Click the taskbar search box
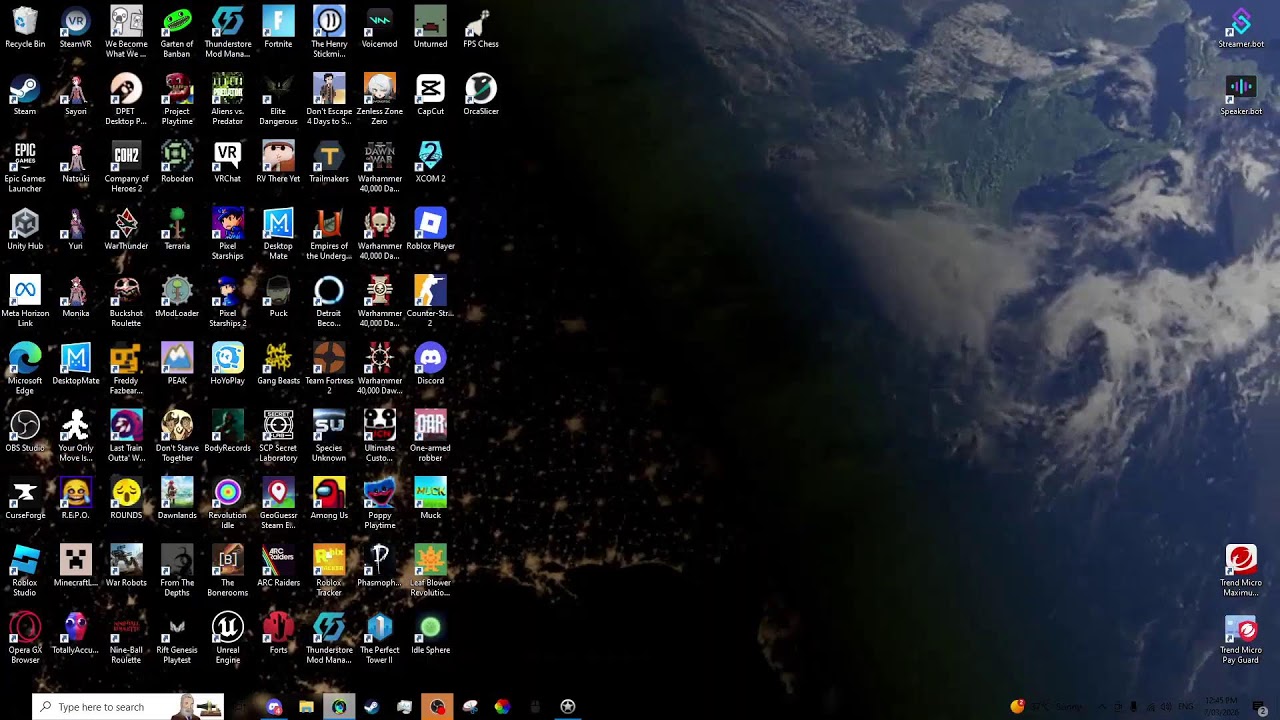 click(x=128, y=707)
